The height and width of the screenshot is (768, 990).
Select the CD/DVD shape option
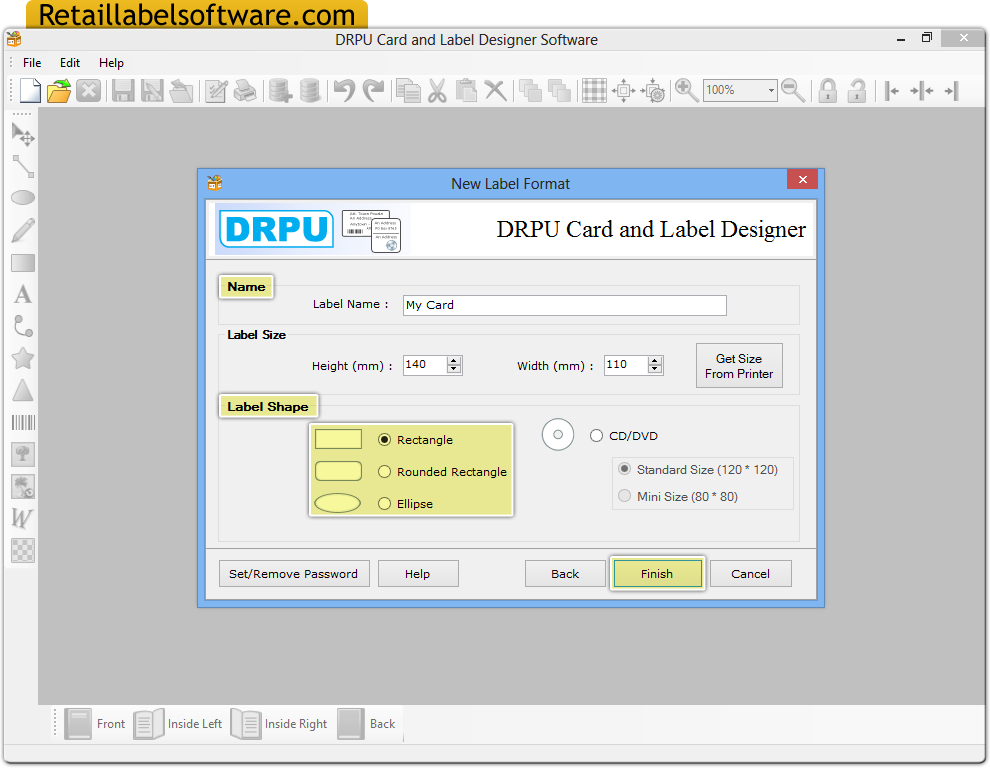tap(596, 436)
